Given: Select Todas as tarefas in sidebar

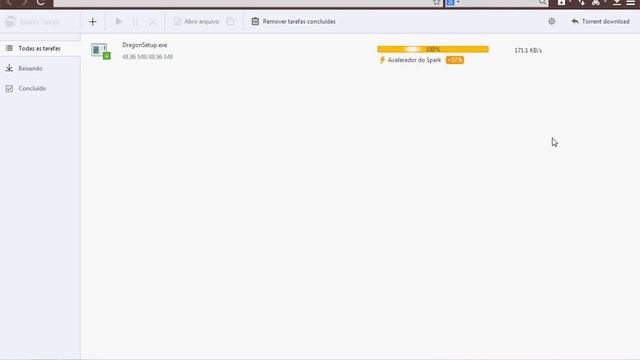Looking at the screenshot, I should coord(40,48).
